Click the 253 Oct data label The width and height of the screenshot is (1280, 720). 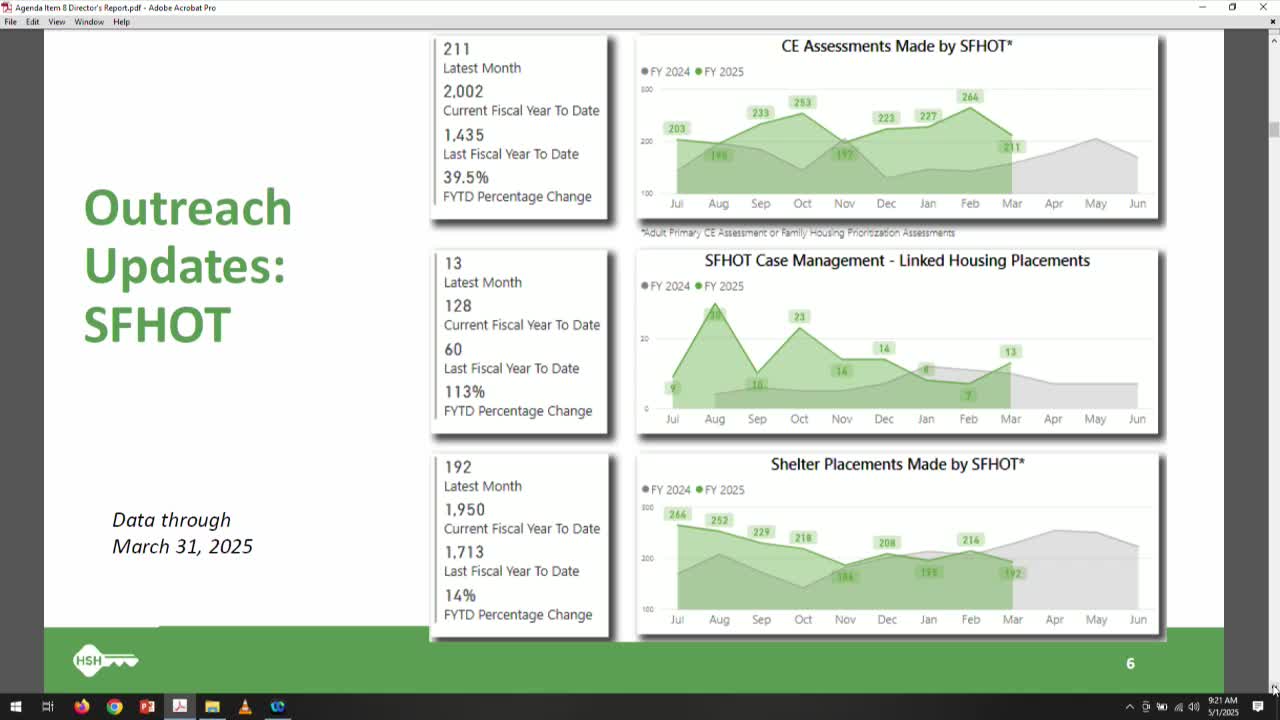point(802,102)
